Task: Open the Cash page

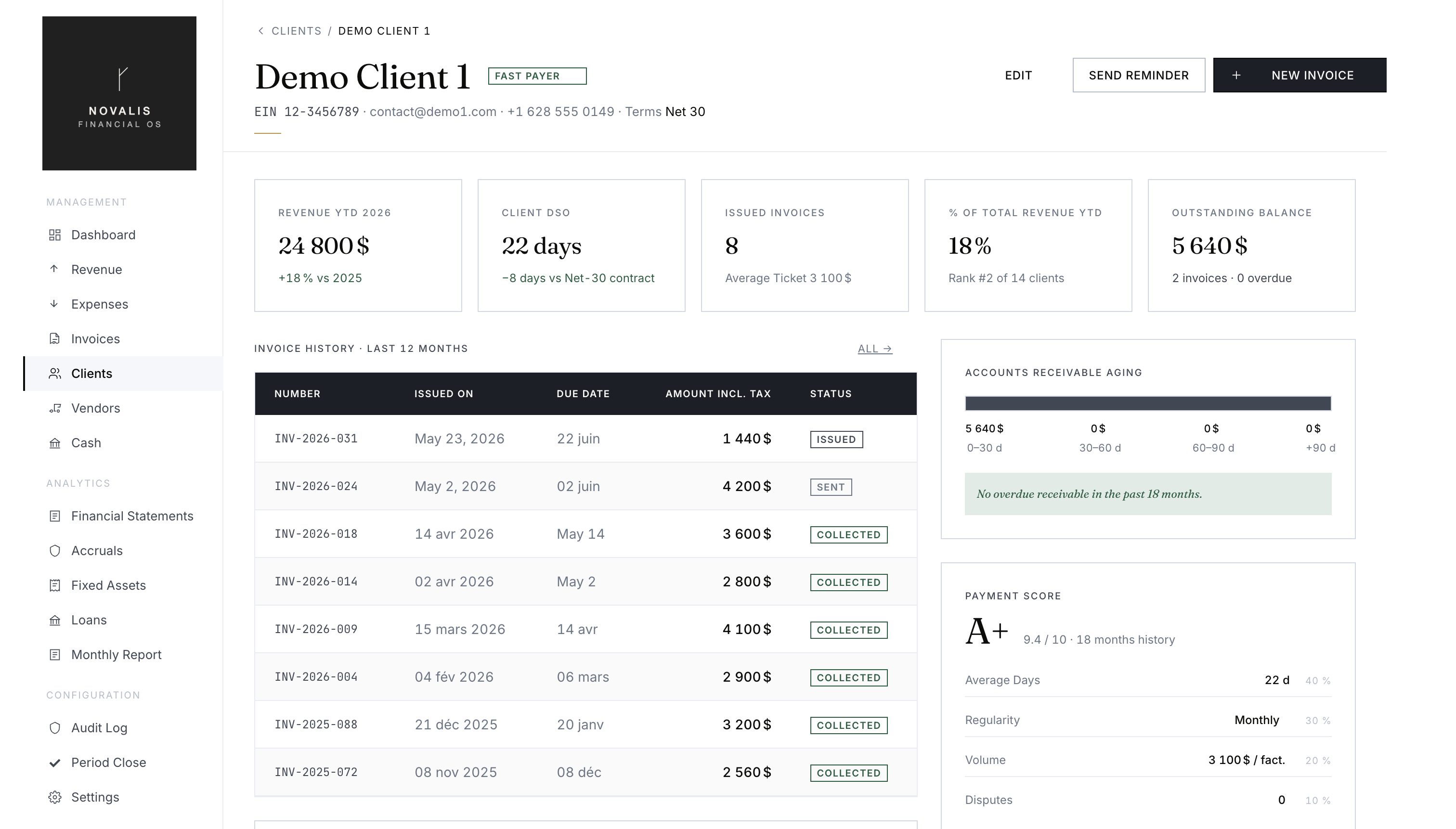Action: click(122, 443)
